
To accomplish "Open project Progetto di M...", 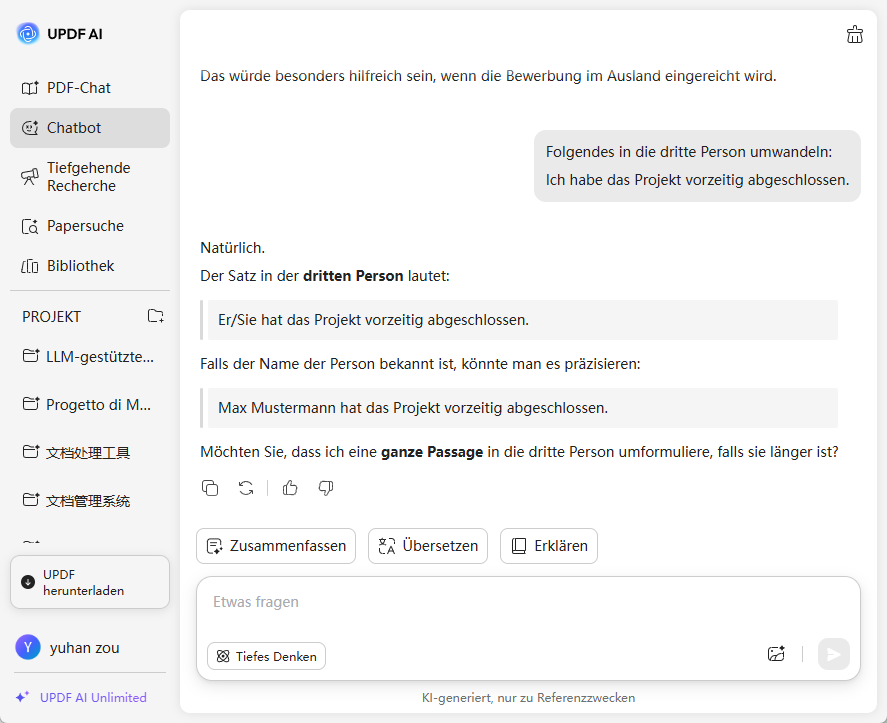I will [90, 404].
